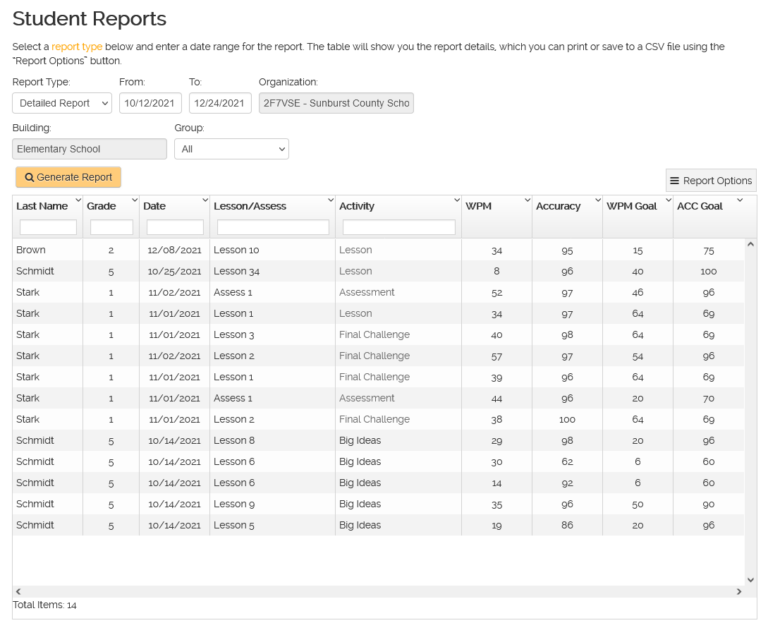Open the Date column menu arrow
The image size is (768, 635).
point(204,201)
